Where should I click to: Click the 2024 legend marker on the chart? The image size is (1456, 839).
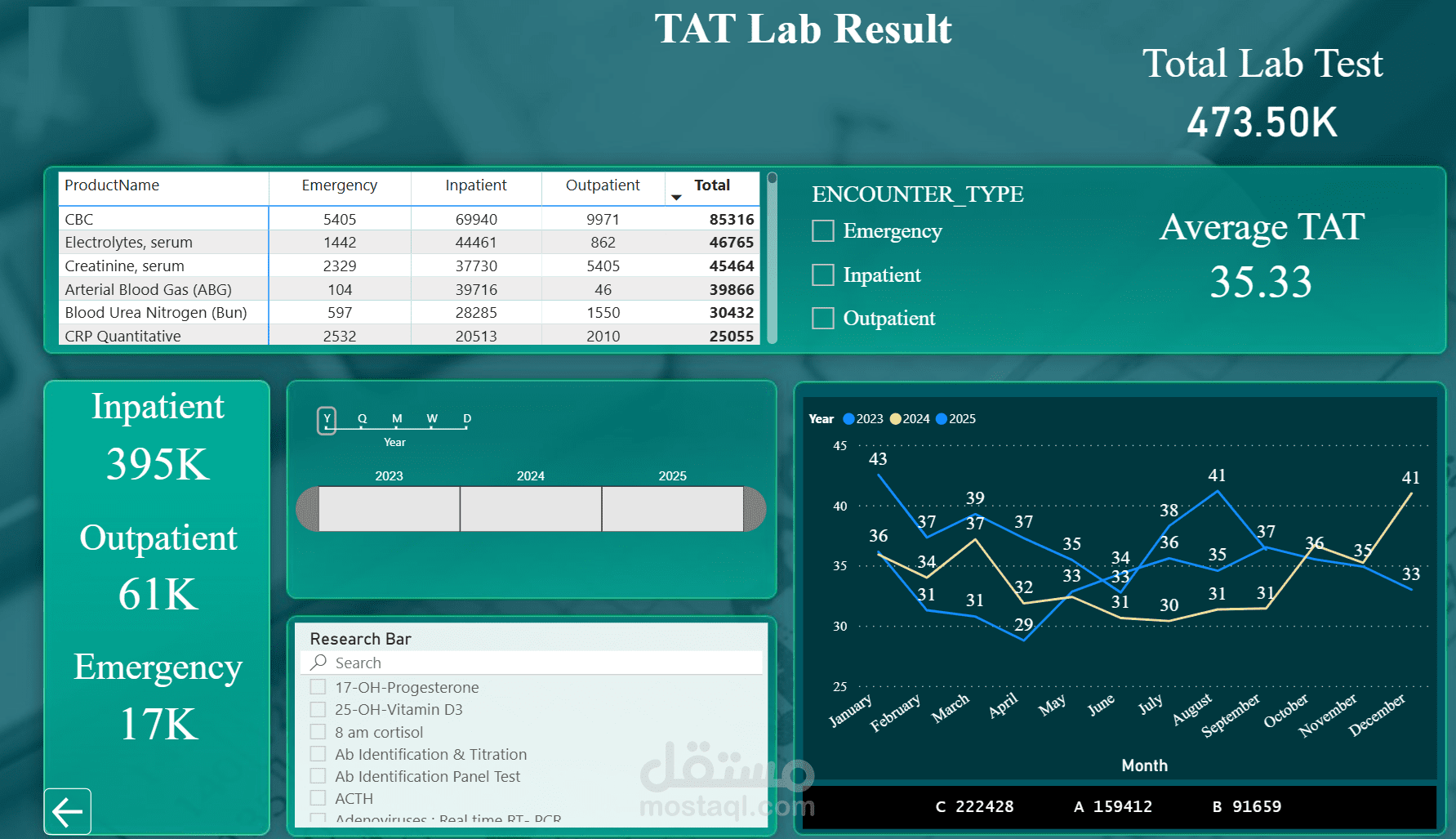pyautogui.click(x=896, y=419)
